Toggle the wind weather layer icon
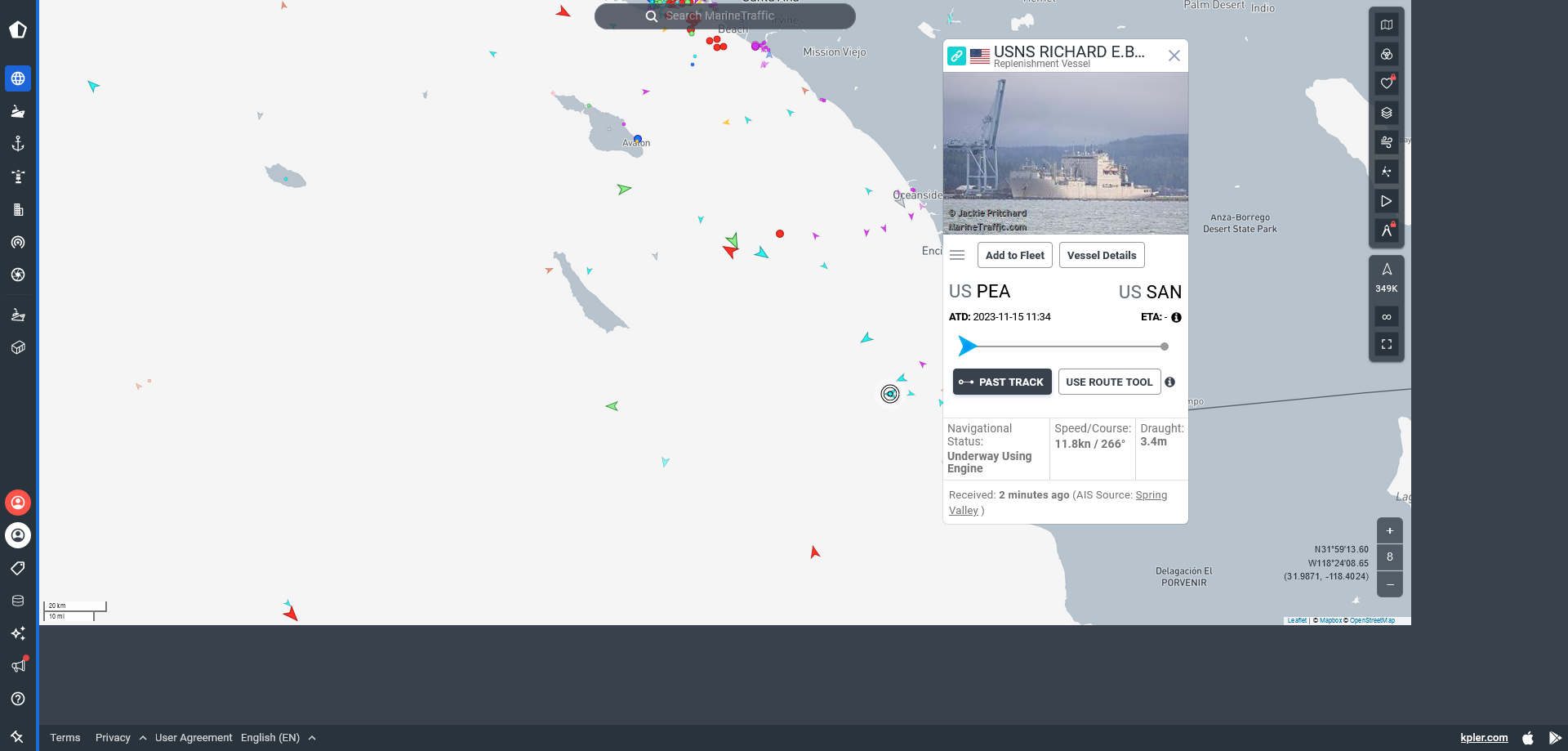This screenshot has height=751, width=1568. point(1387,142)
